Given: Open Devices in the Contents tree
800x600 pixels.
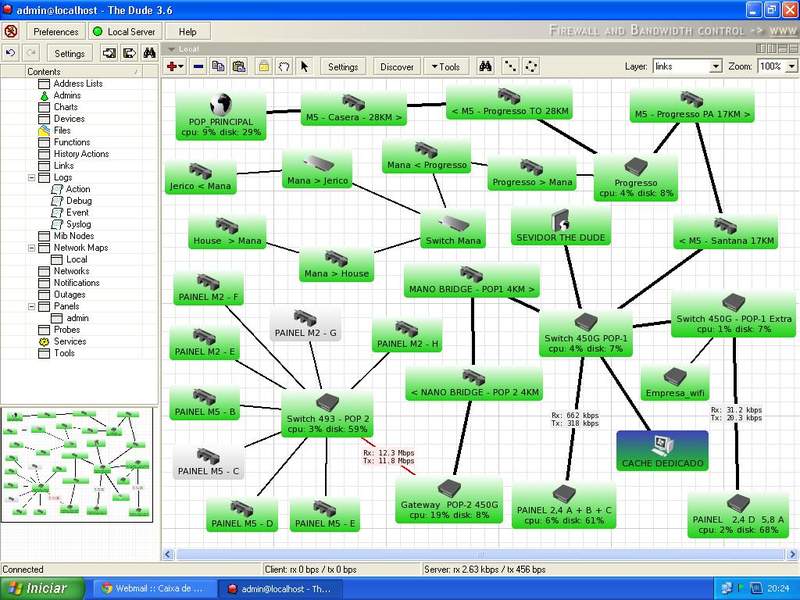Looking at the screenshot, I should 69,119.
